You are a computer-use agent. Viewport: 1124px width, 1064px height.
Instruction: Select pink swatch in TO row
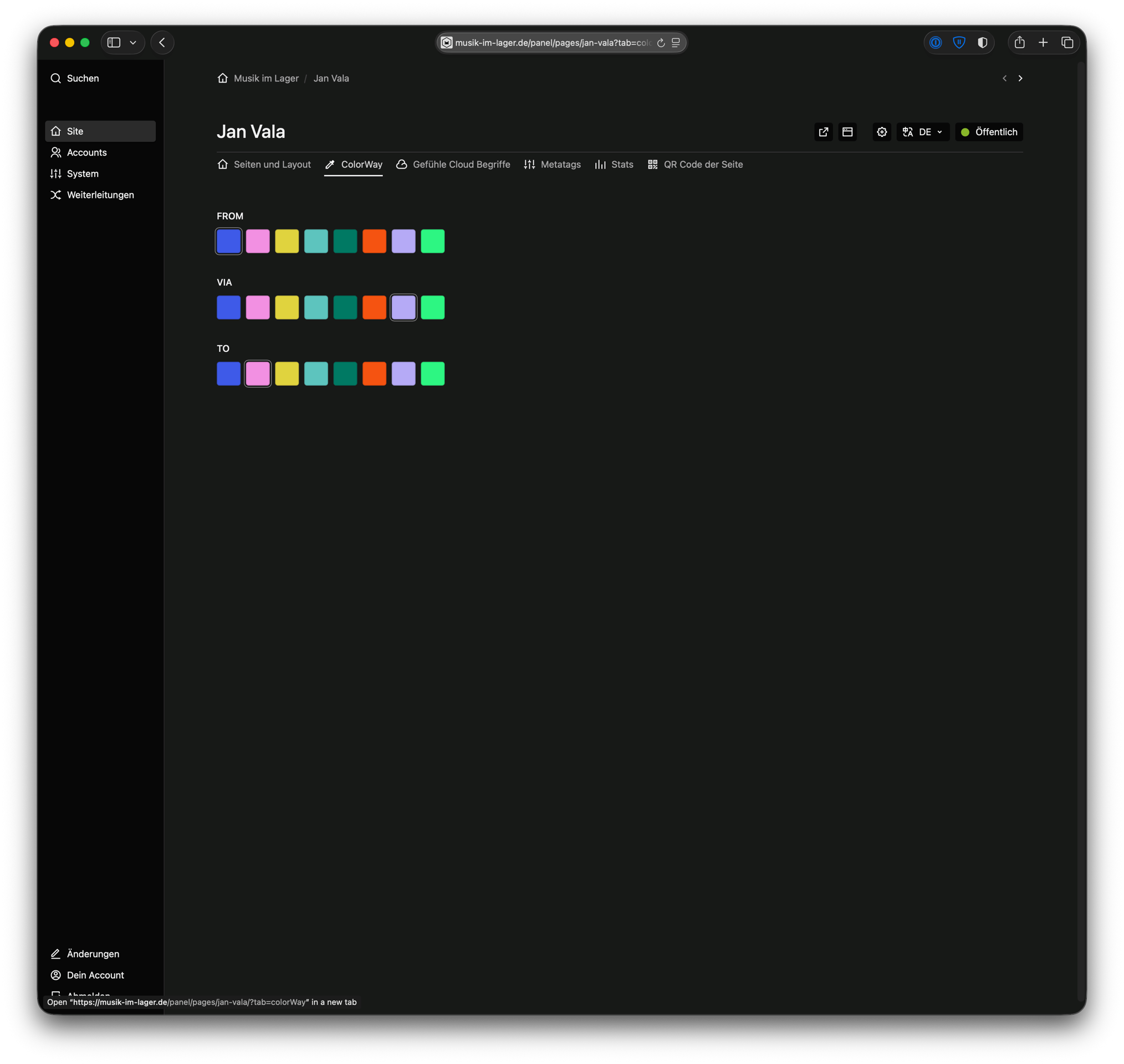point(258,374)
